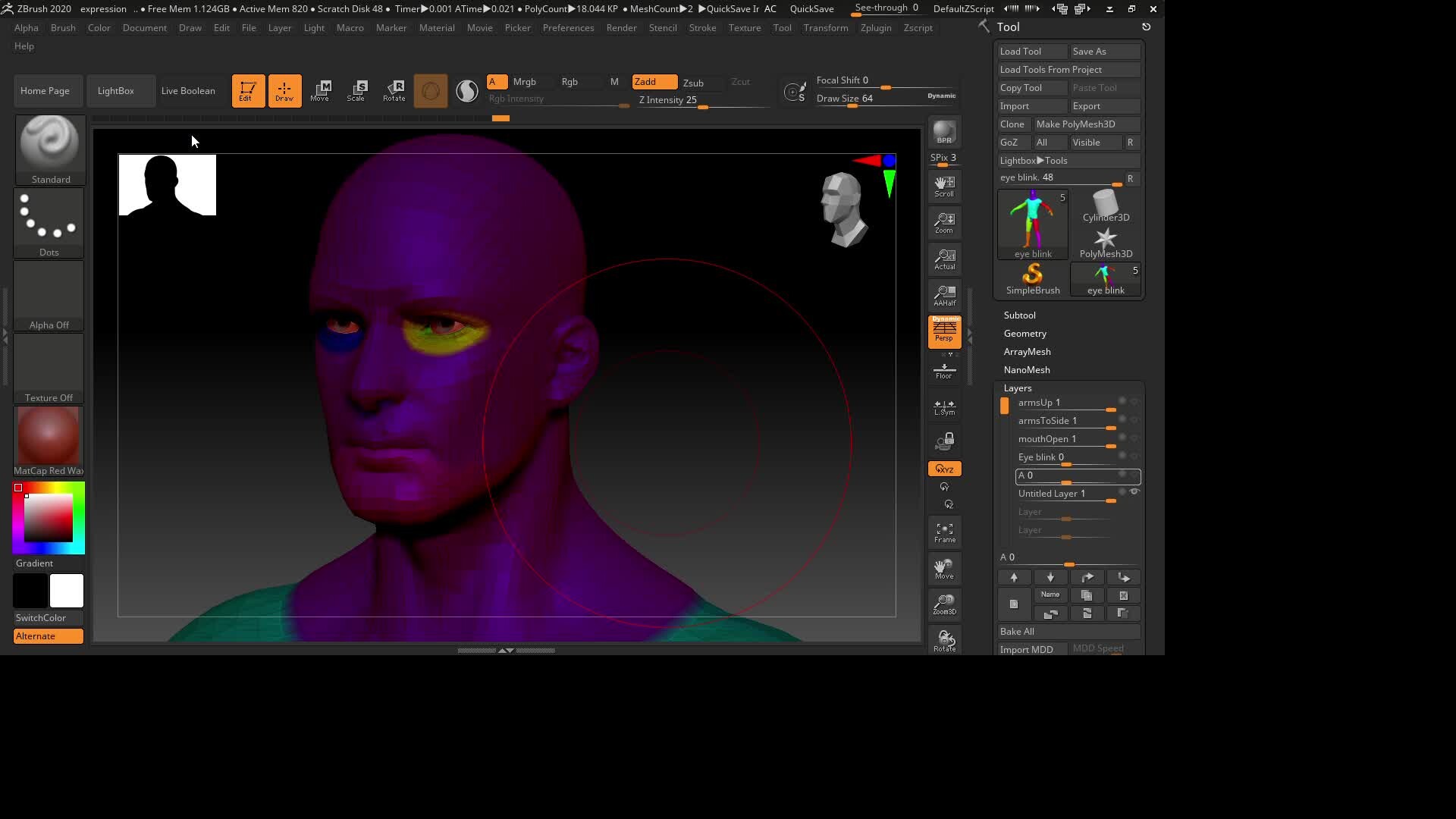Enable Edit mode in the toolbar
This screenshot has width=1456, height=819.
248,90
